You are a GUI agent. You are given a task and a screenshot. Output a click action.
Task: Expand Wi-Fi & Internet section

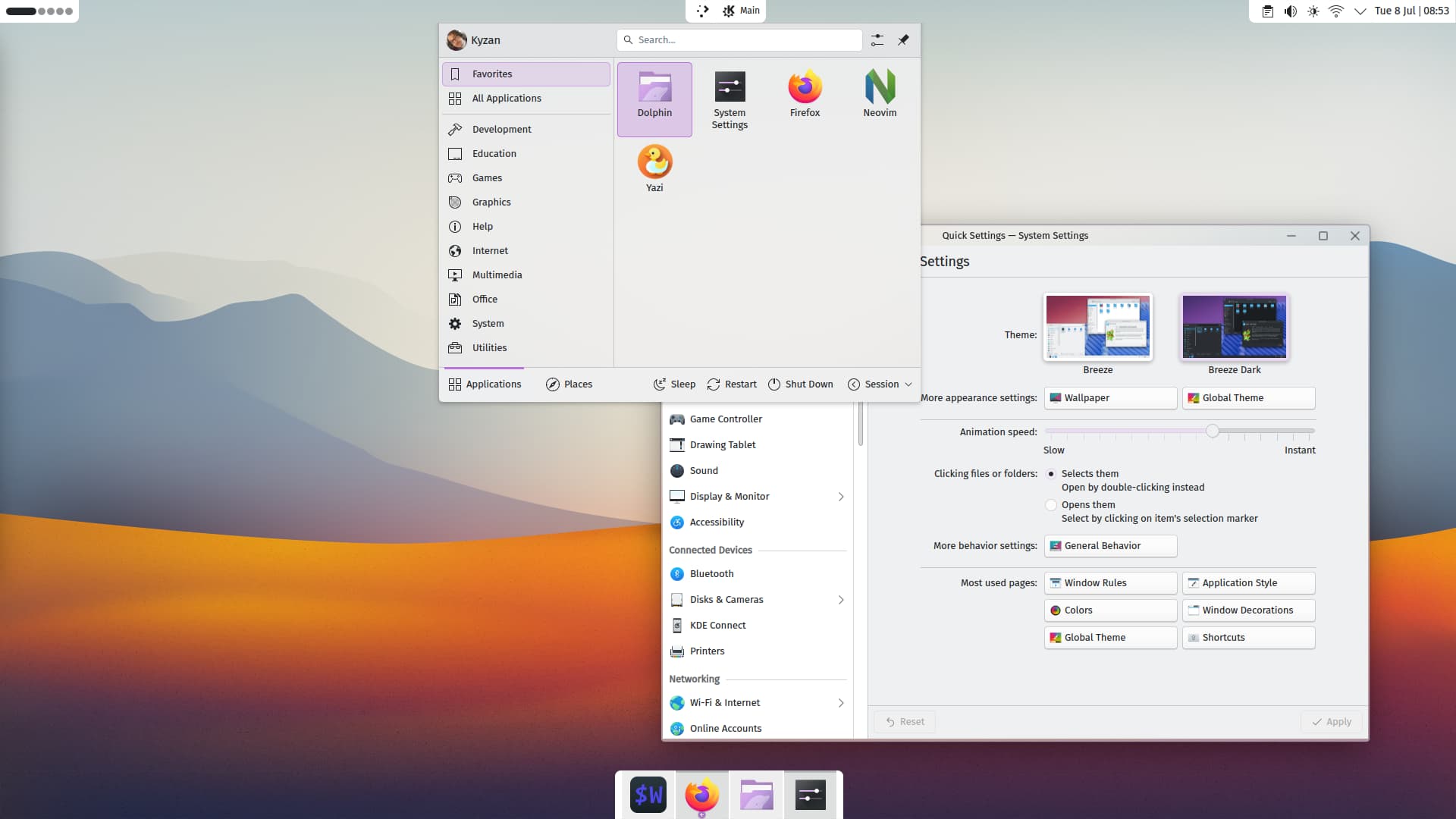pos(840,703)
